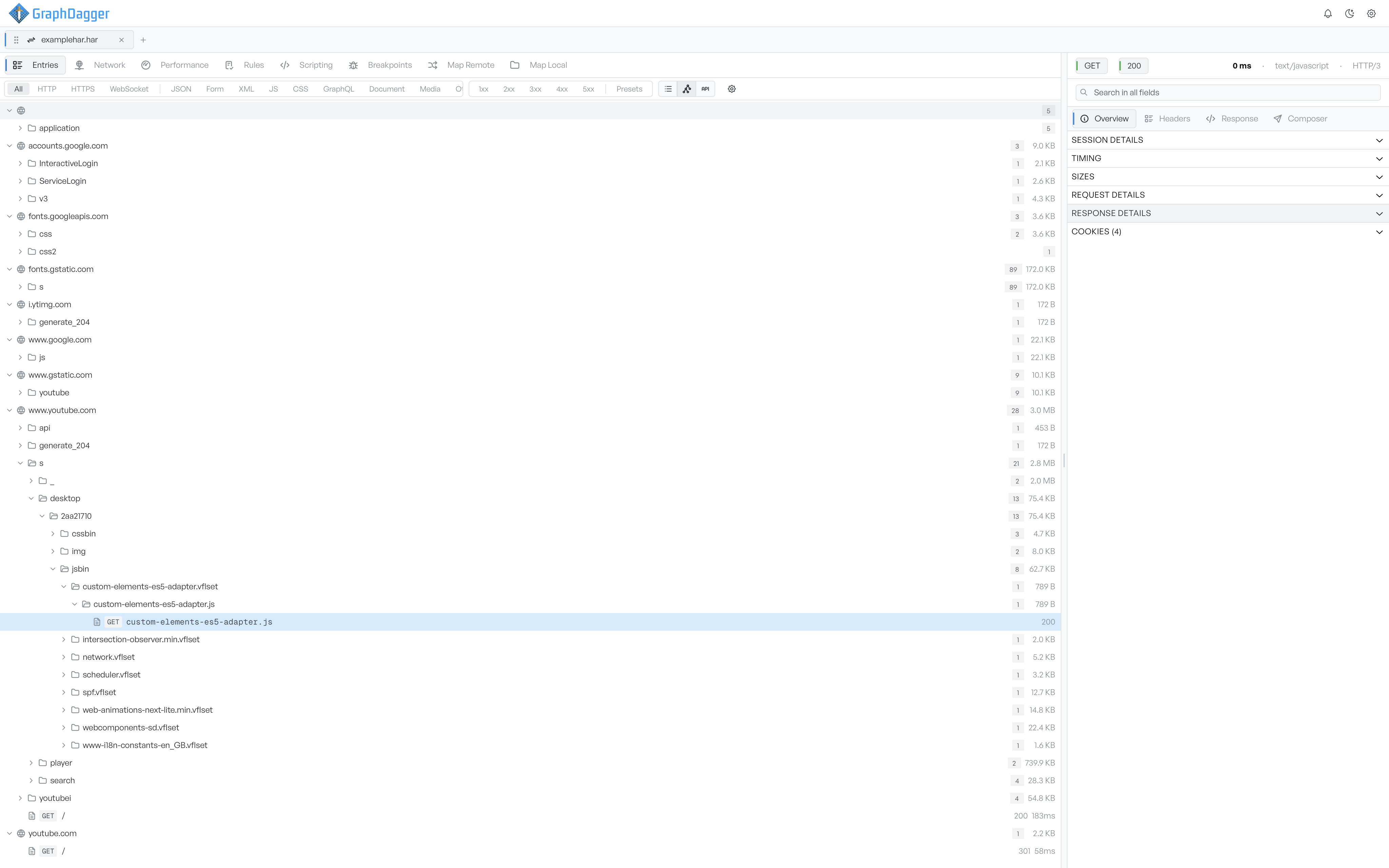This screenshot has width=1389, height=868.
Task: Click the globe icon next to accounts.google.com
Action: tap(21, 146)
